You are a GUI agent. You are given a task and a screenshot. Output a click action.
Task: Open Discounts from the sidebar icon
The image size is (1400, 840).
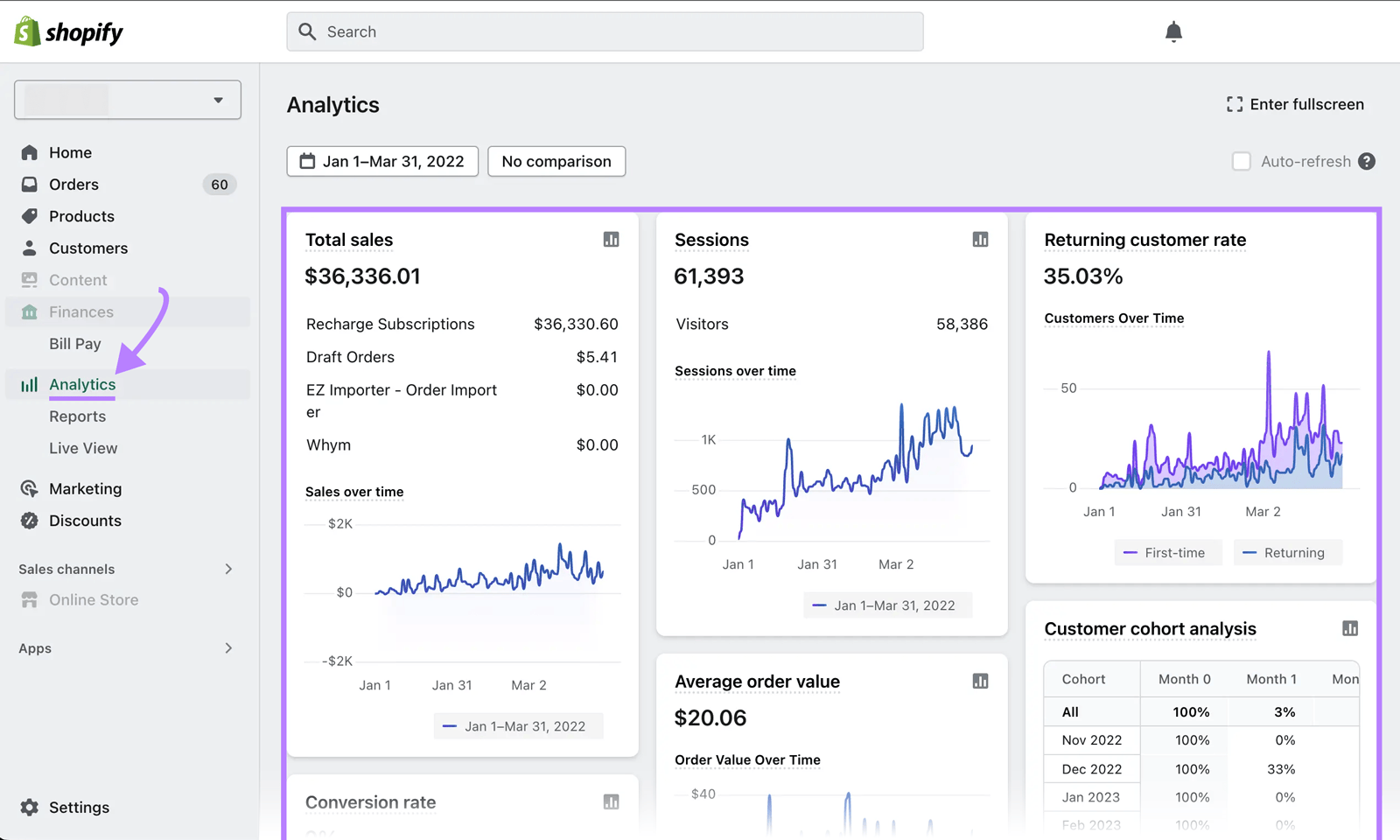click(x=29, y=520)
